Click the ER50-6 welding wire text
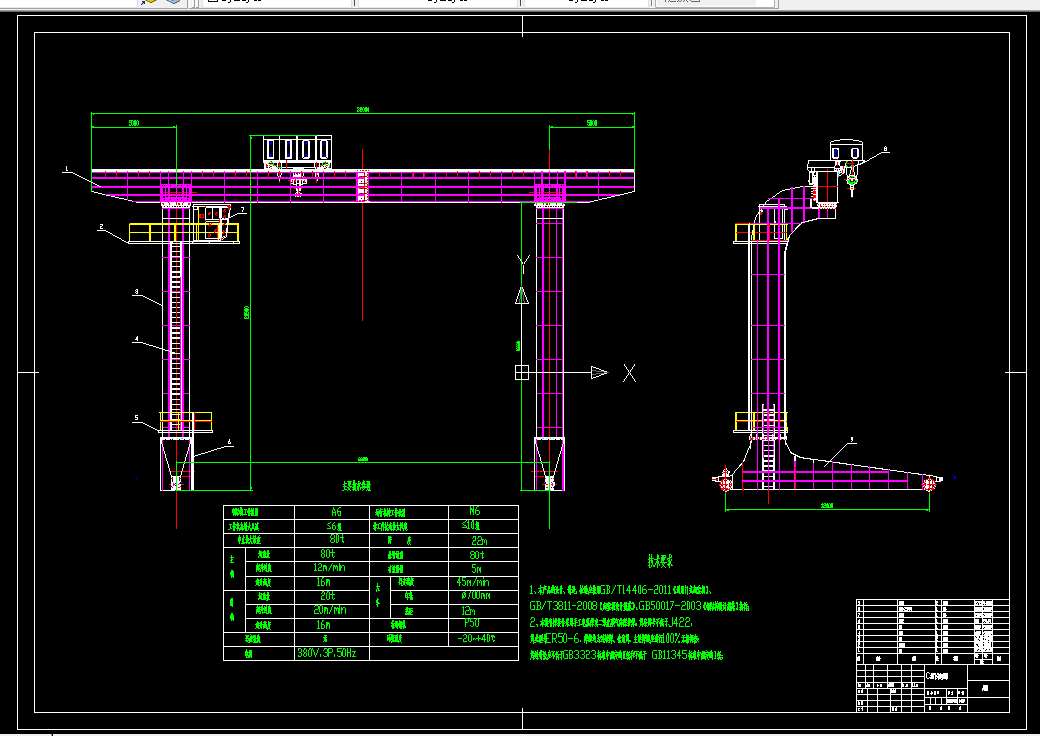 tap(562, 639)
